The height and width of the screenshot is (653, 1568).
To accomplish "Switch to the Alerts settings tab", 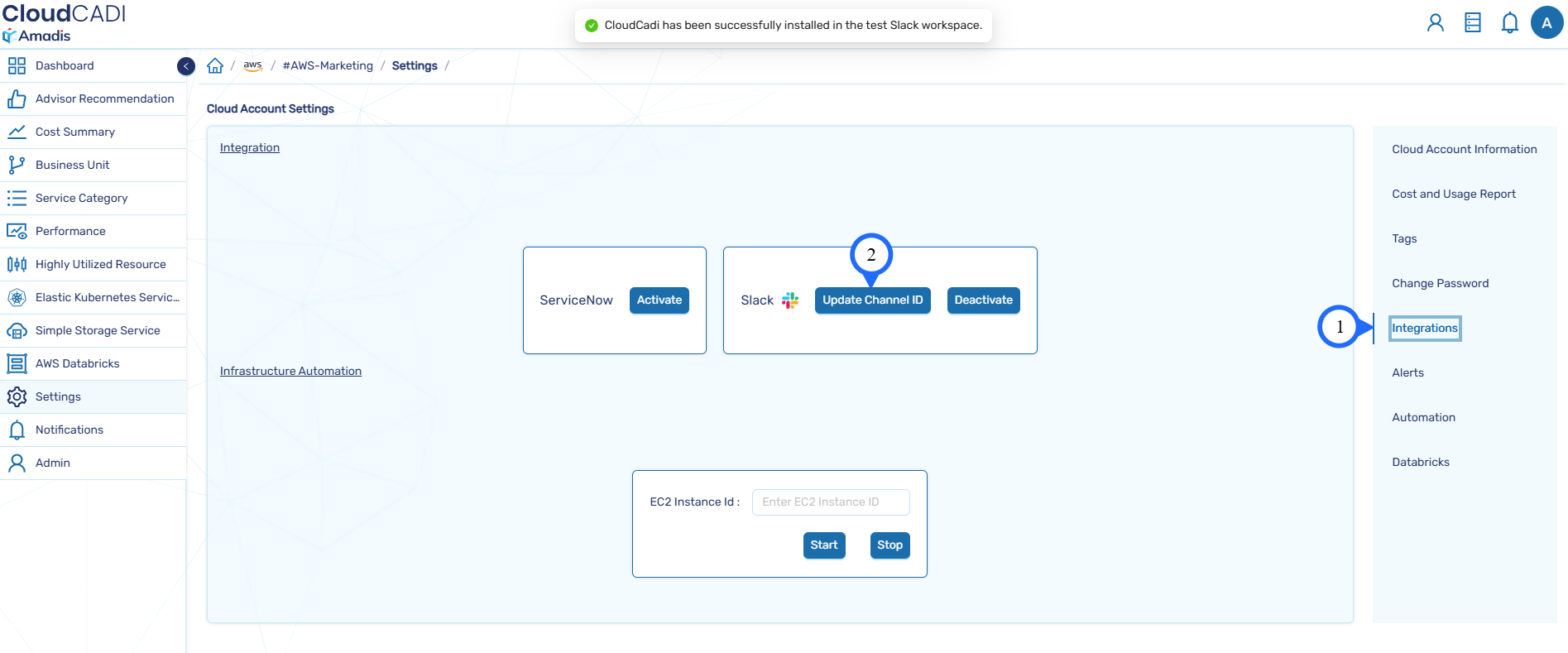I will click(1407, 373).
